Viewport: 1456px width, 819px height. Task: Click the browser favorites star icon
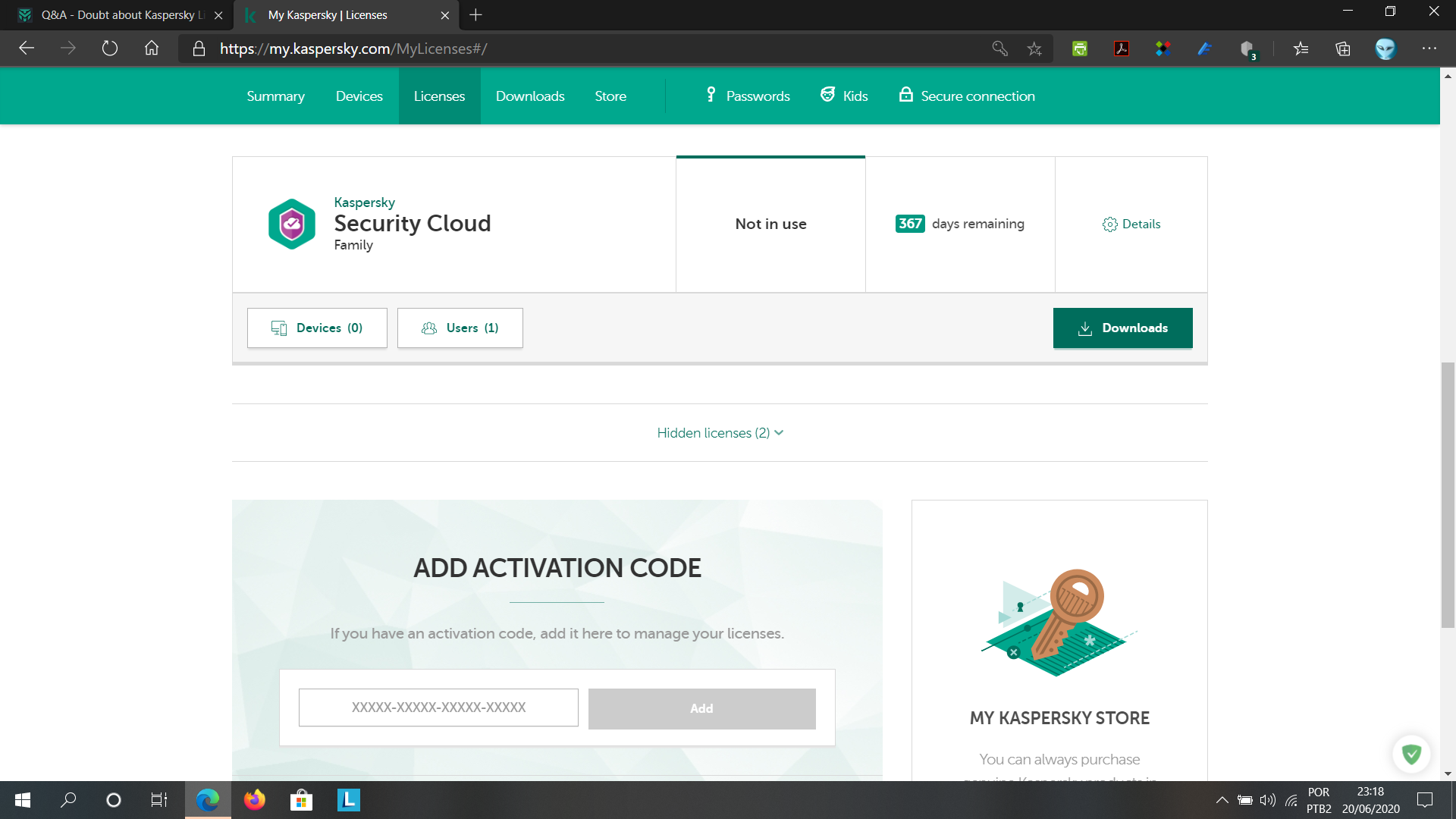[x=1034, y=49]
